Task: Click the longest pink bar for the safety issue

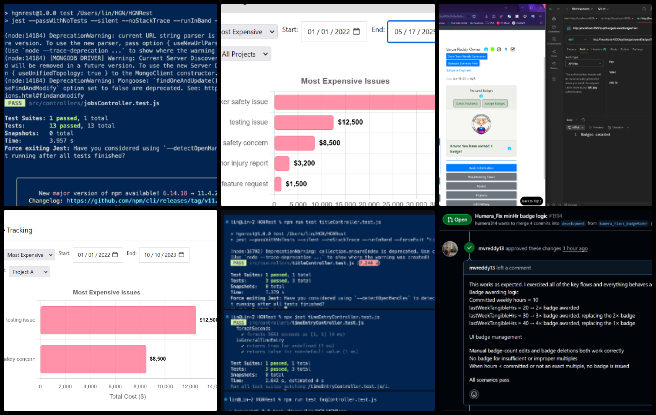Action: pos(355,102)
